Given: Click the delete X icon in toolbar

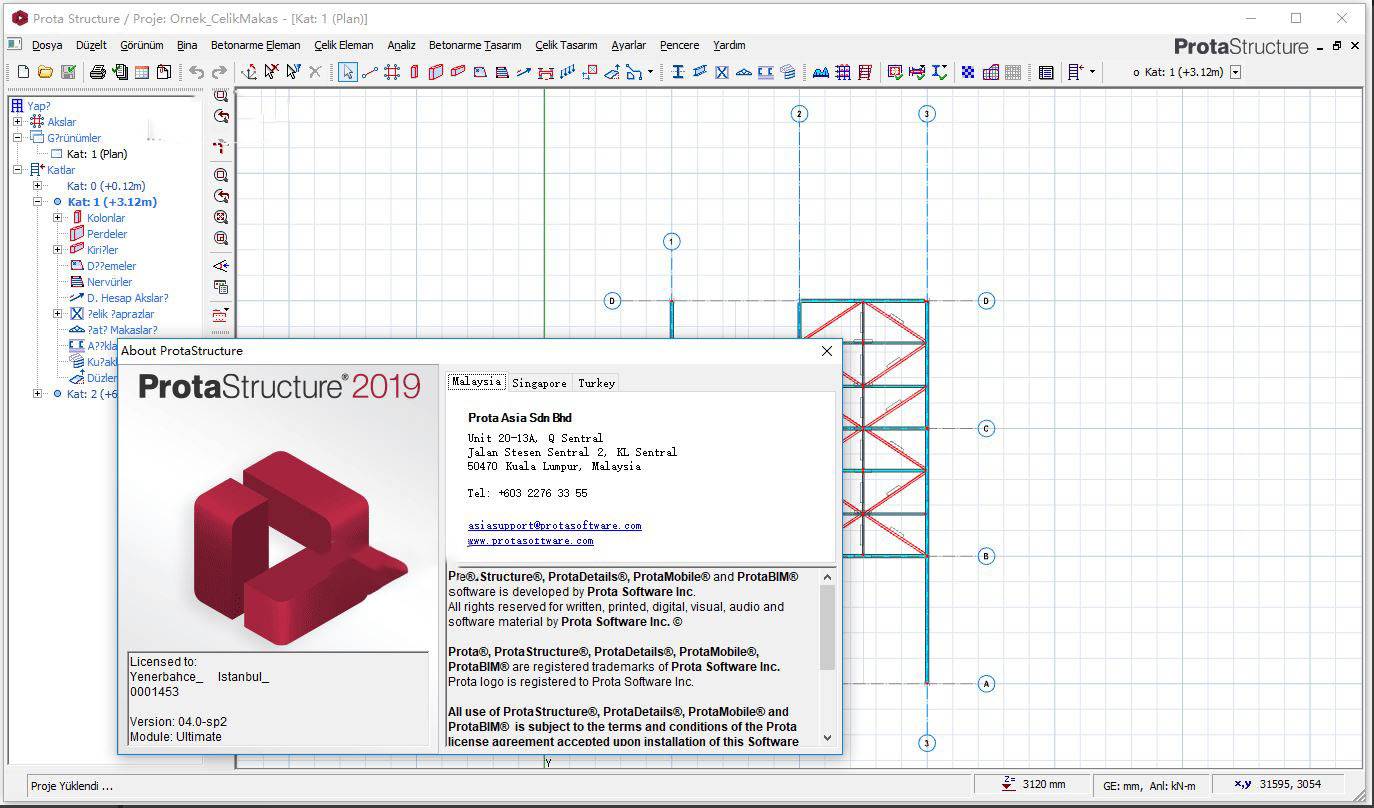Looking at the screenshot, I should click(x=315, y=72).
